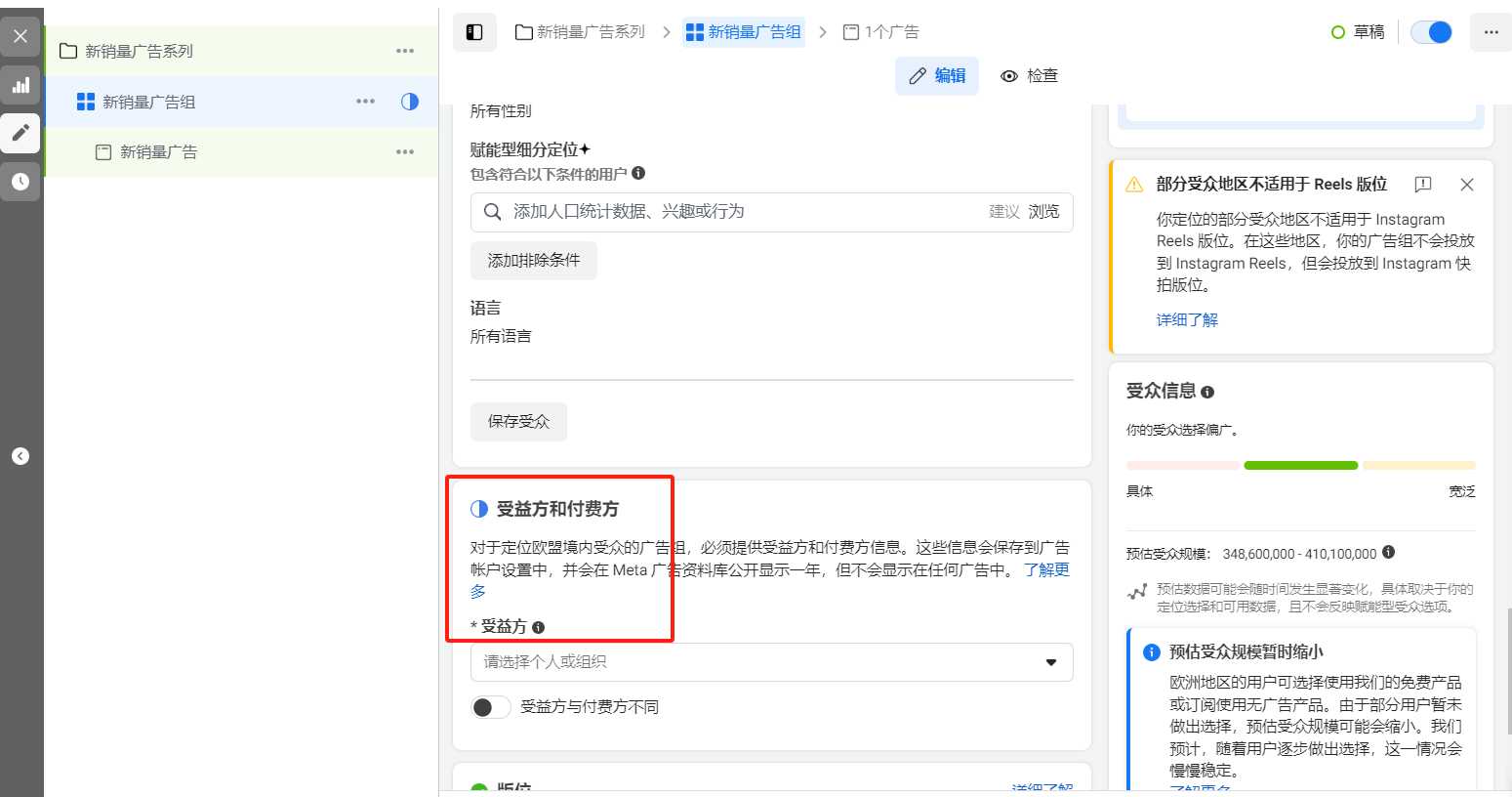Click half-circle status icon beside 新销量广告组

coord(410,102)
